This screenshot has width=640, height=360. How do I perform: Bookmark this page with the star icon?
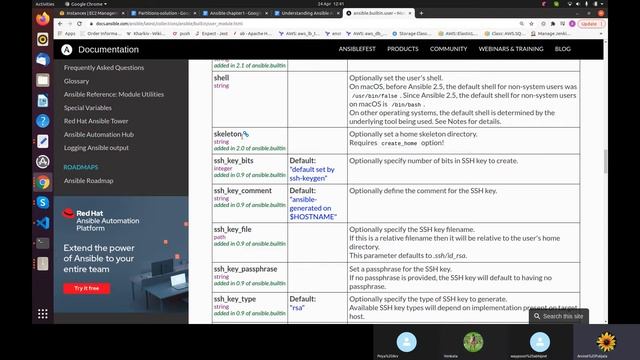click(x=531, y=24)
